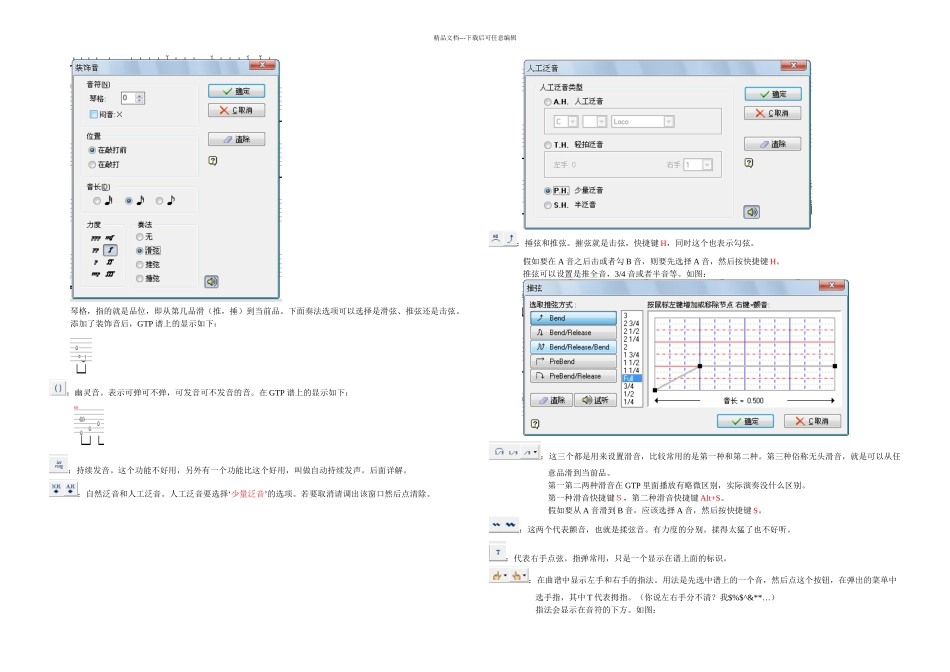
Task: Select 无 under 奏法 options
Action: click(140, 237)
